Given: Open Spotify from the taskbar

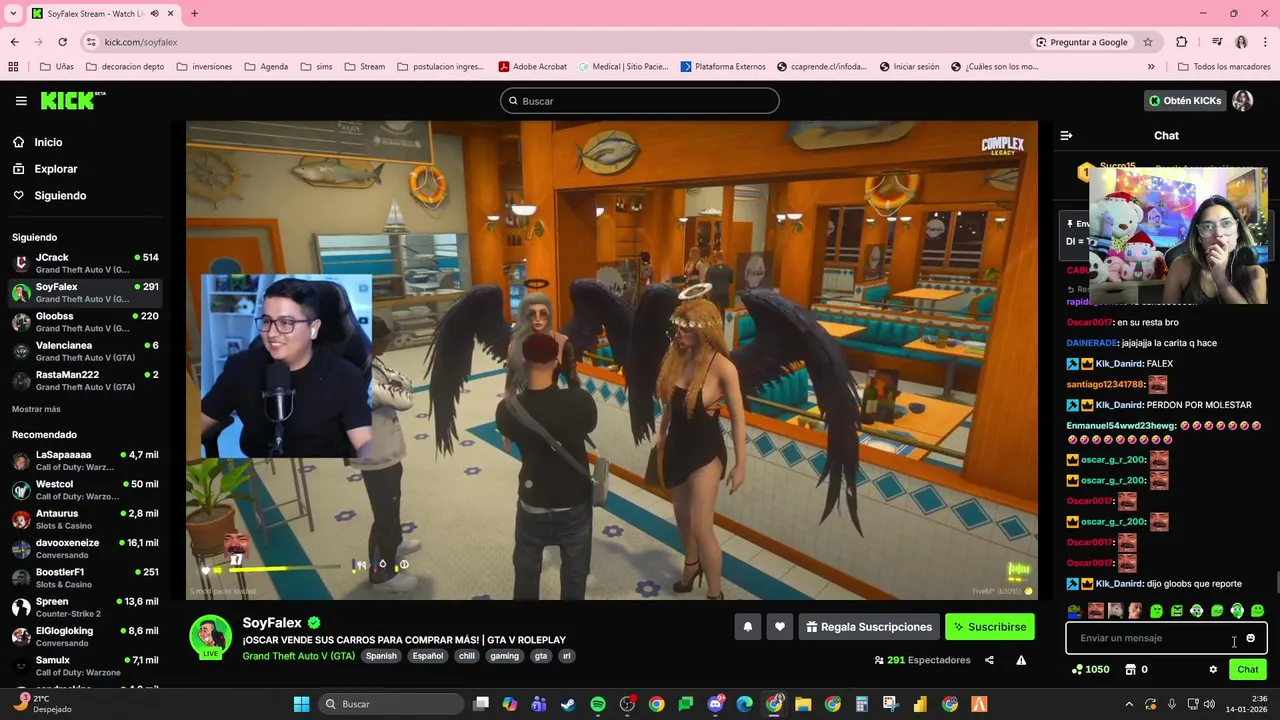Looking at the screenshot, I should click(598, 704).
